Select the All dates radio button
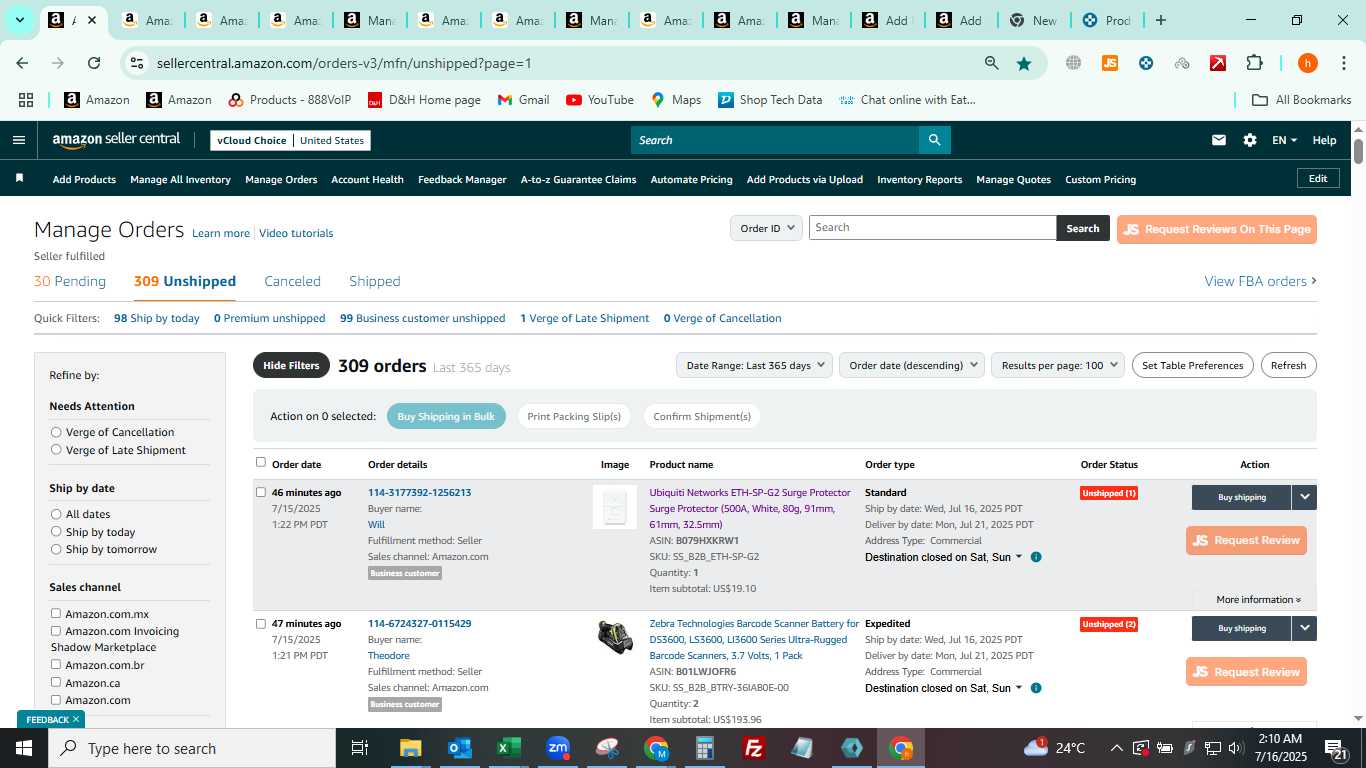Screen dimensions: 1366x768 coord(56,514)
